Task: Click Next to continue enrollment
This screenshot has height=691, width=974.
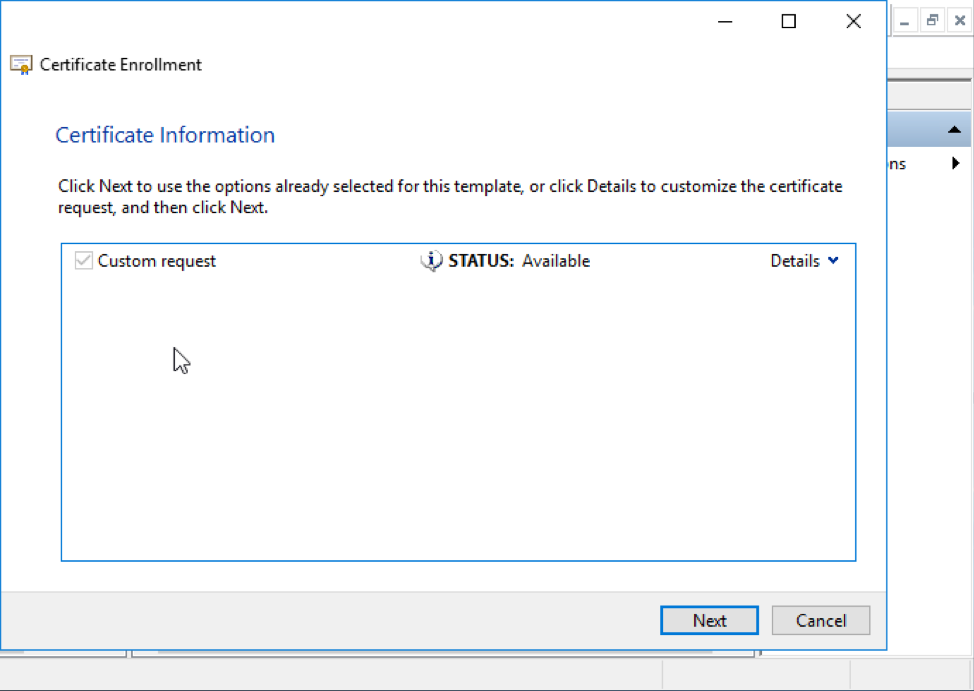Action: click(x=709, y=620)
